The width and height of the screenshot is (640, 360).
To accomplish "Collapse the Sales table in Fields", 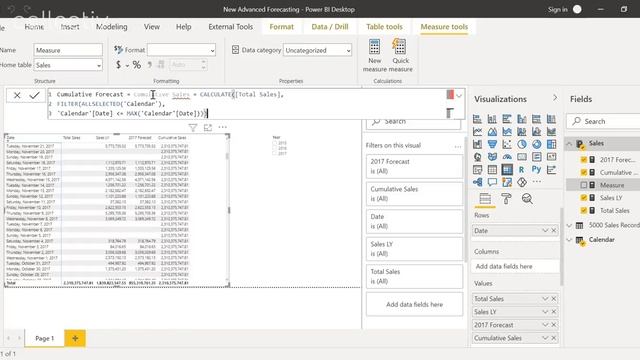I will pos(569,144).
